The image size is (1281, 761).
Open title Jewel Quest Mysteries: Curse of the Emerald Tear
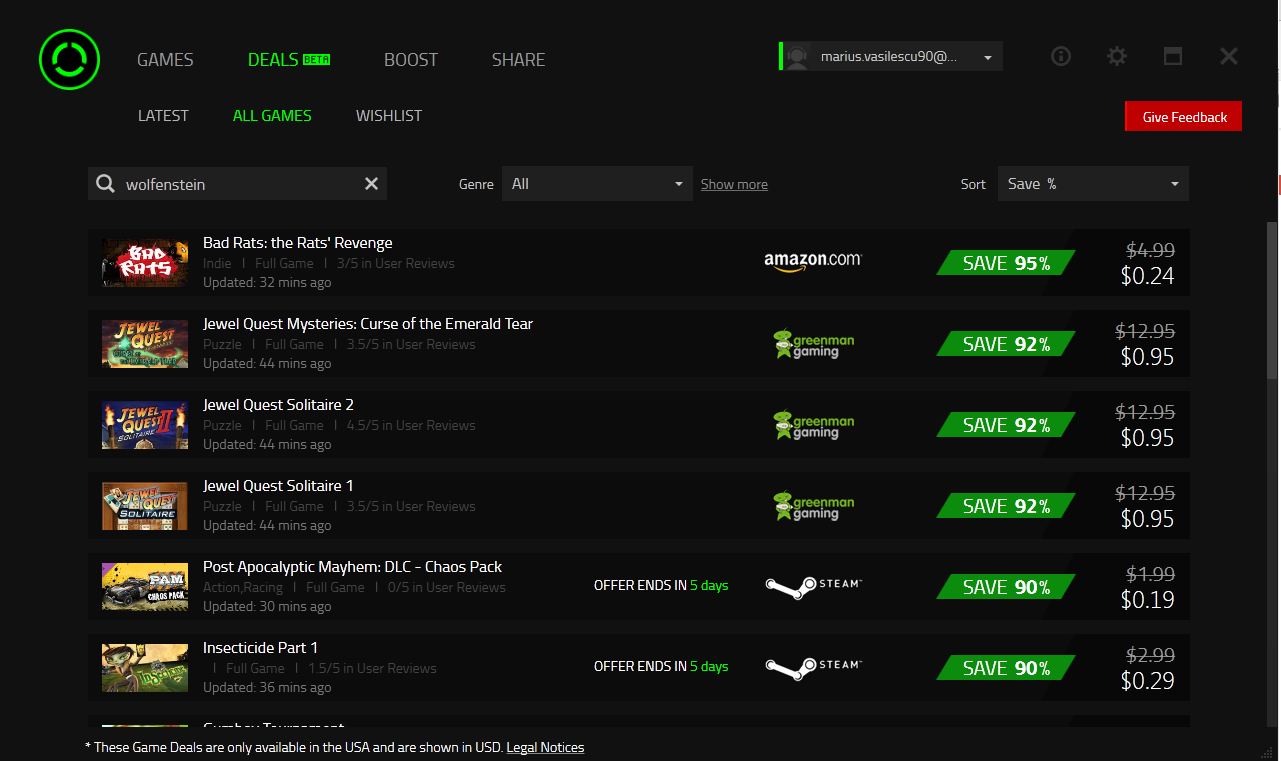(x=368, y=324)
